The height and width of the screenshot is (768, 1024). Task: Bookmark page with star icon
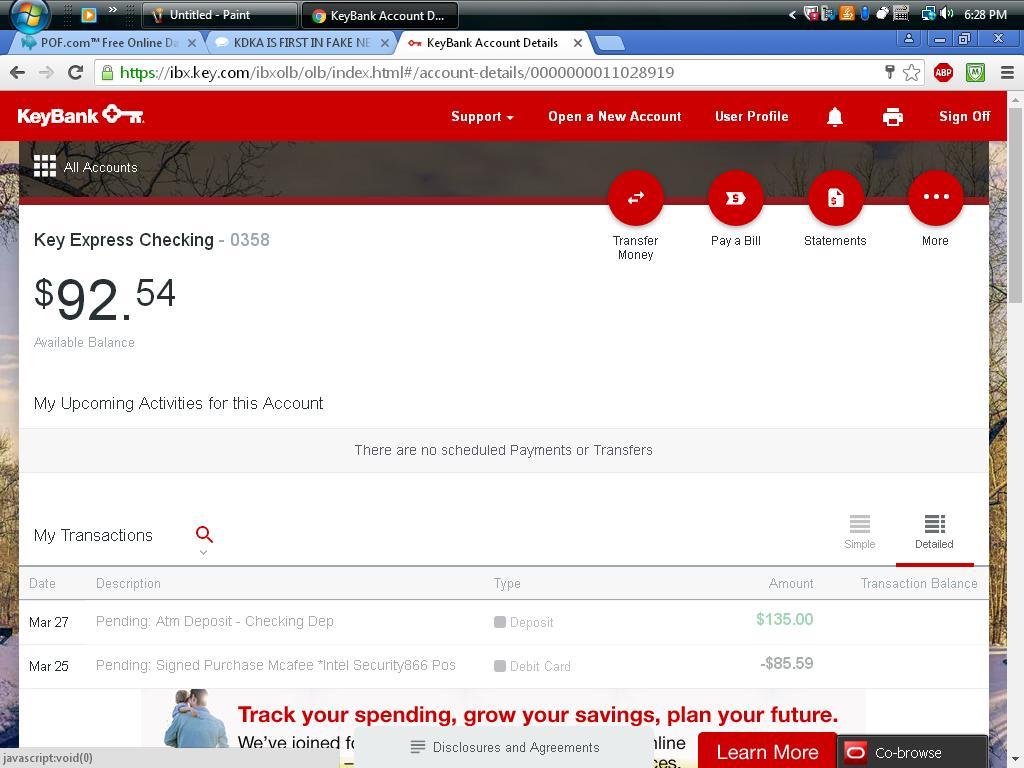pos(912,72)
